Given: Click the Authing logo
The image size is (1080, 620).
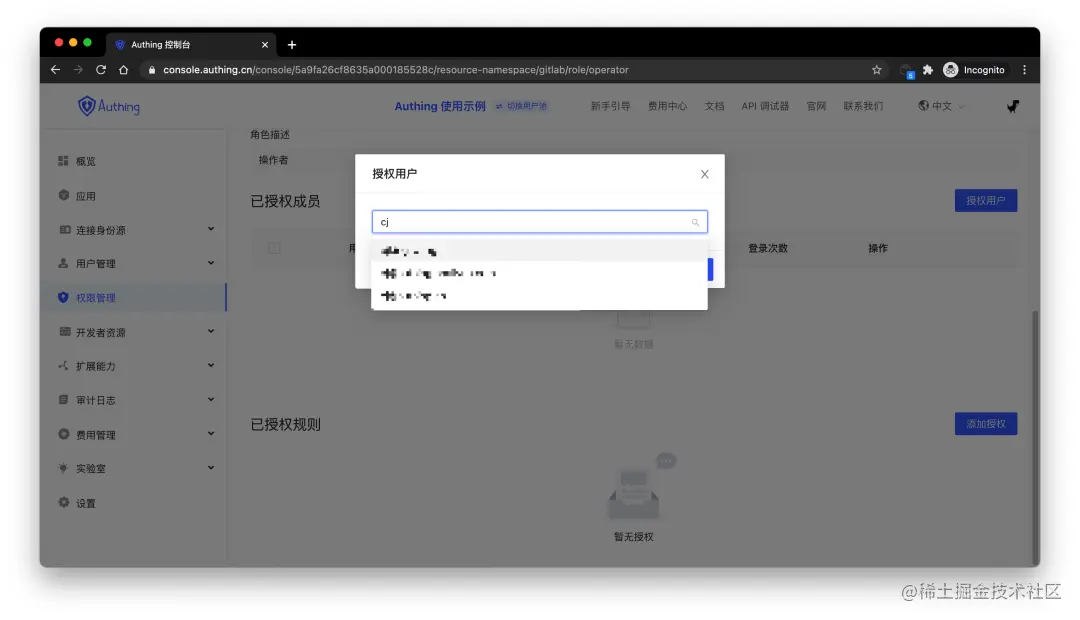Looking at the screenshot, I should tap(109, 106).
